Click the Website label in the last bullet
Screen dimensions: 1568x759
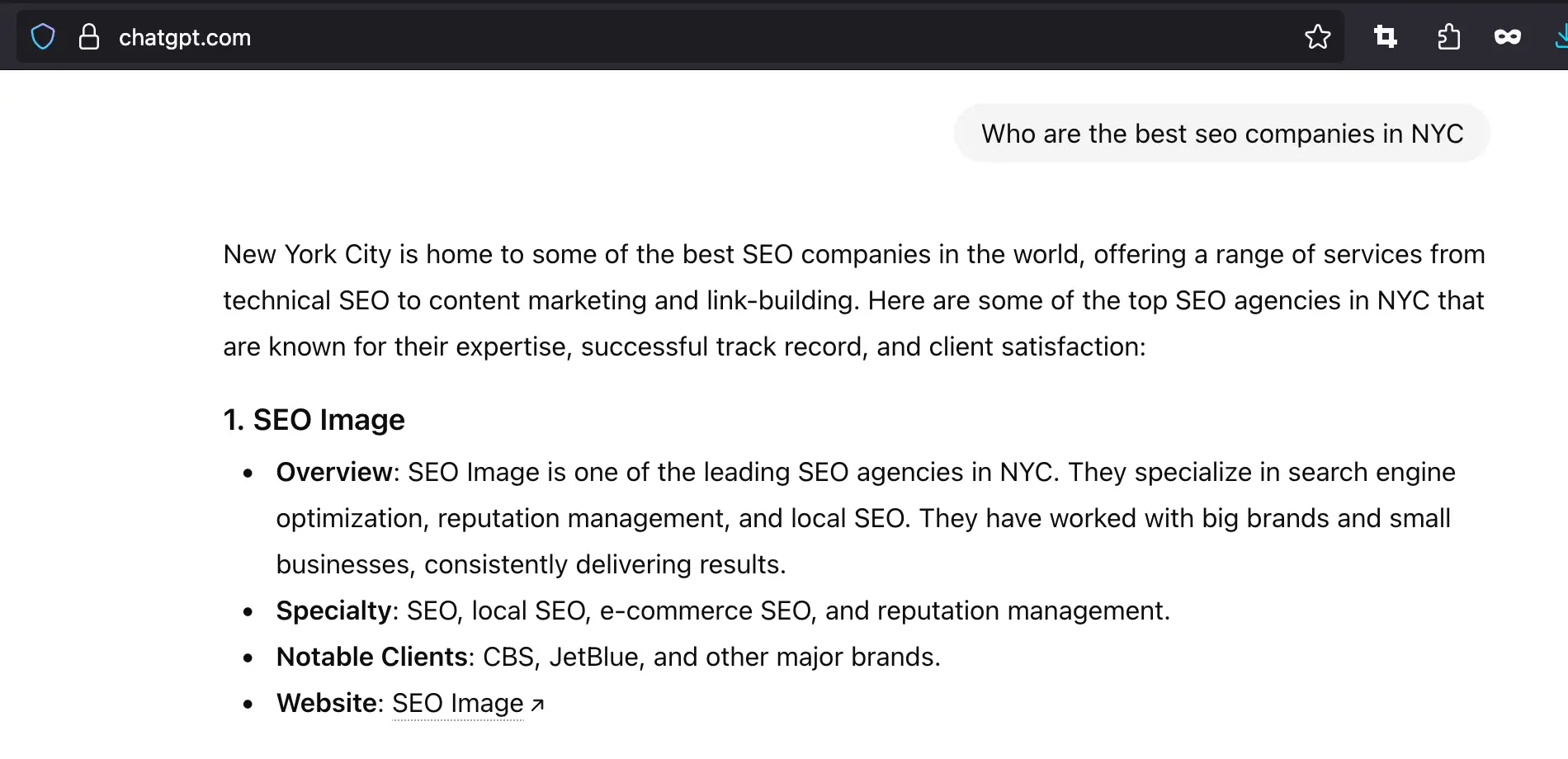(328, 703)
